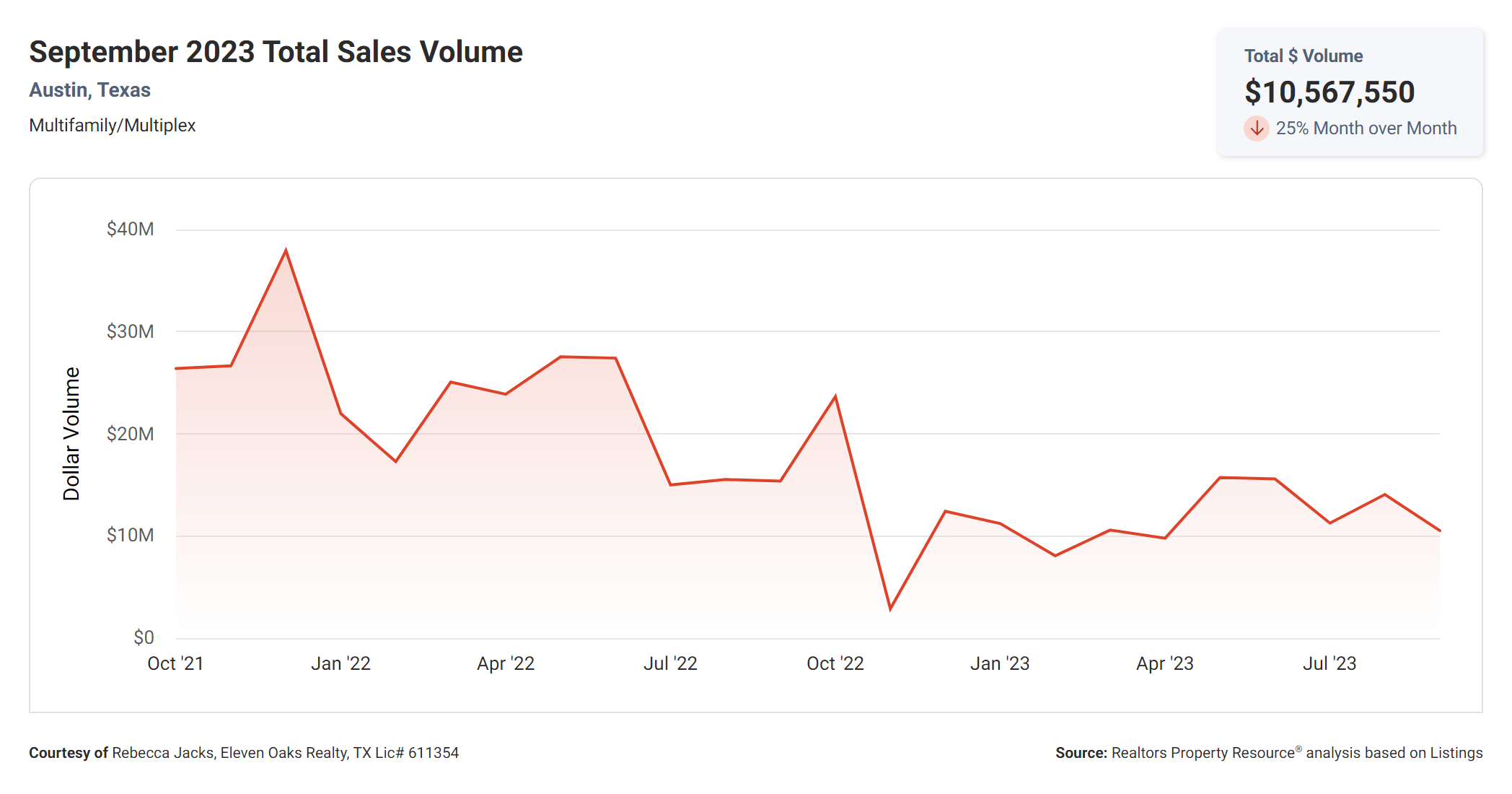Screen dimensions: 1512x794
Task: Click the $40M y-axis label
Action: [130, 230]
